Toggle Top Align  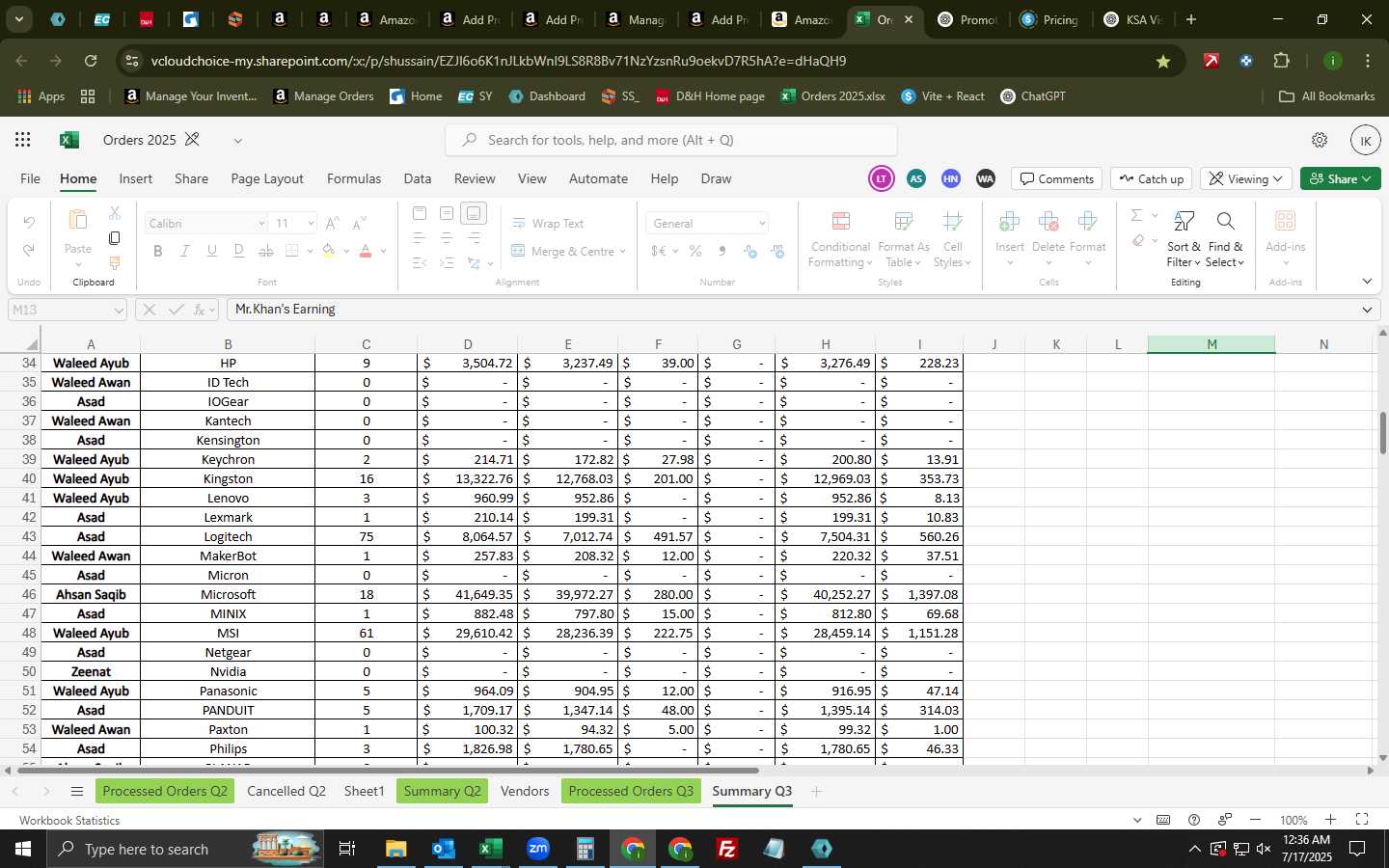click(x=419, y=213)
